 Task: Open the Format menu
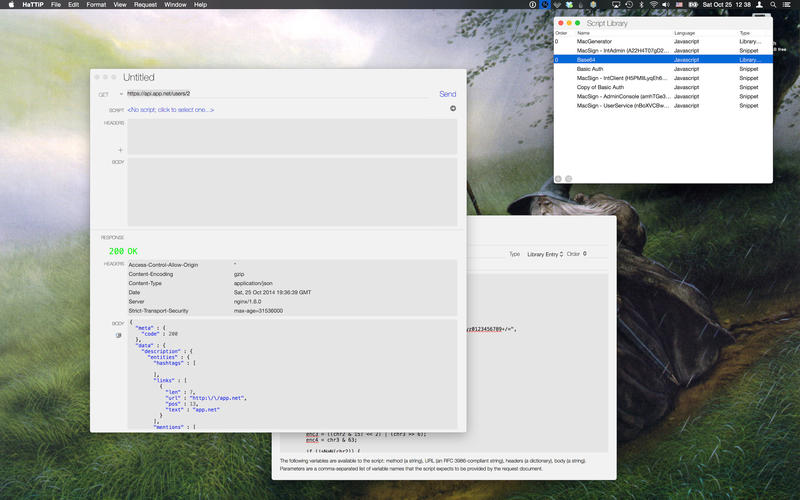(x=96, y=5)
